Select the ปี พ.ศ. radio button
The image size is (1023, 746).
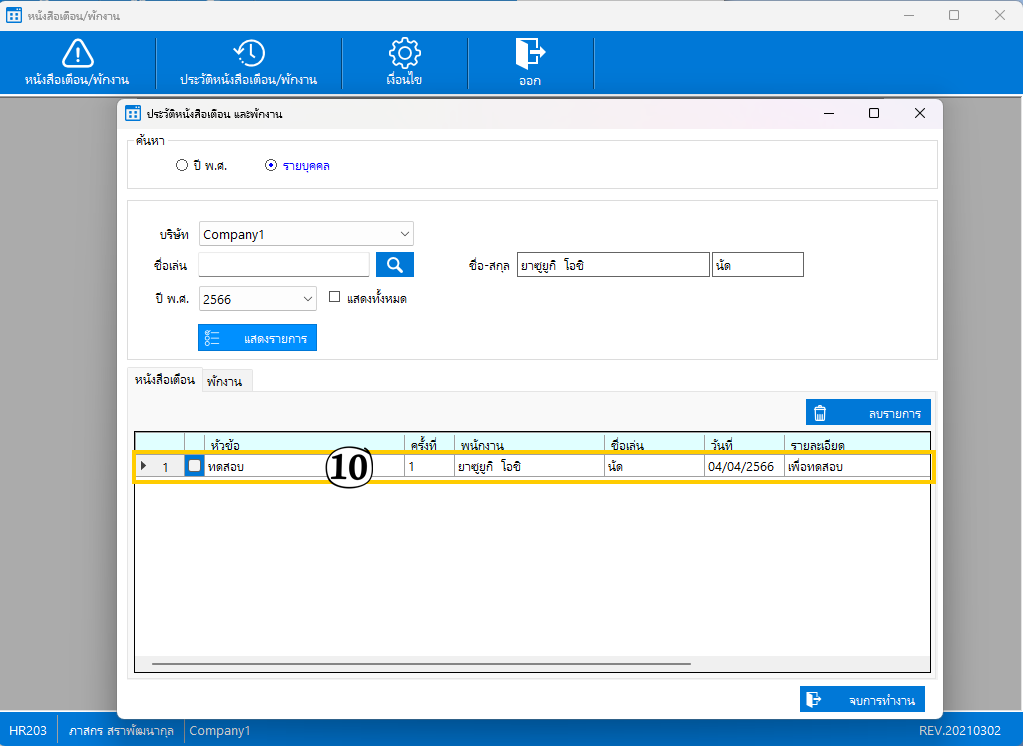pos(182,165)
